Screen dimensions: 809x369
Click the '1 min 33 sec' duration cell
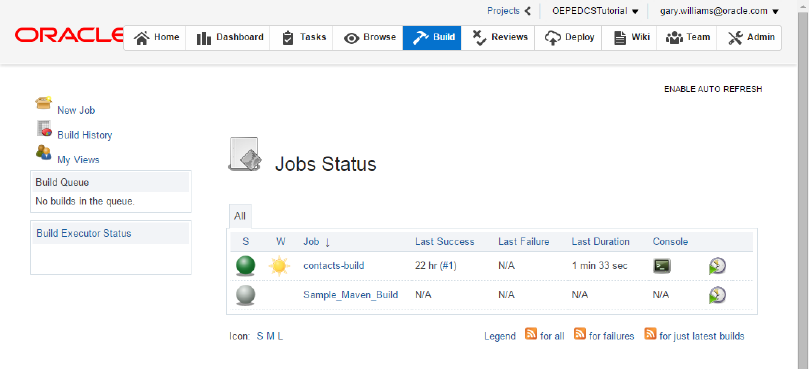click(600, 266)
